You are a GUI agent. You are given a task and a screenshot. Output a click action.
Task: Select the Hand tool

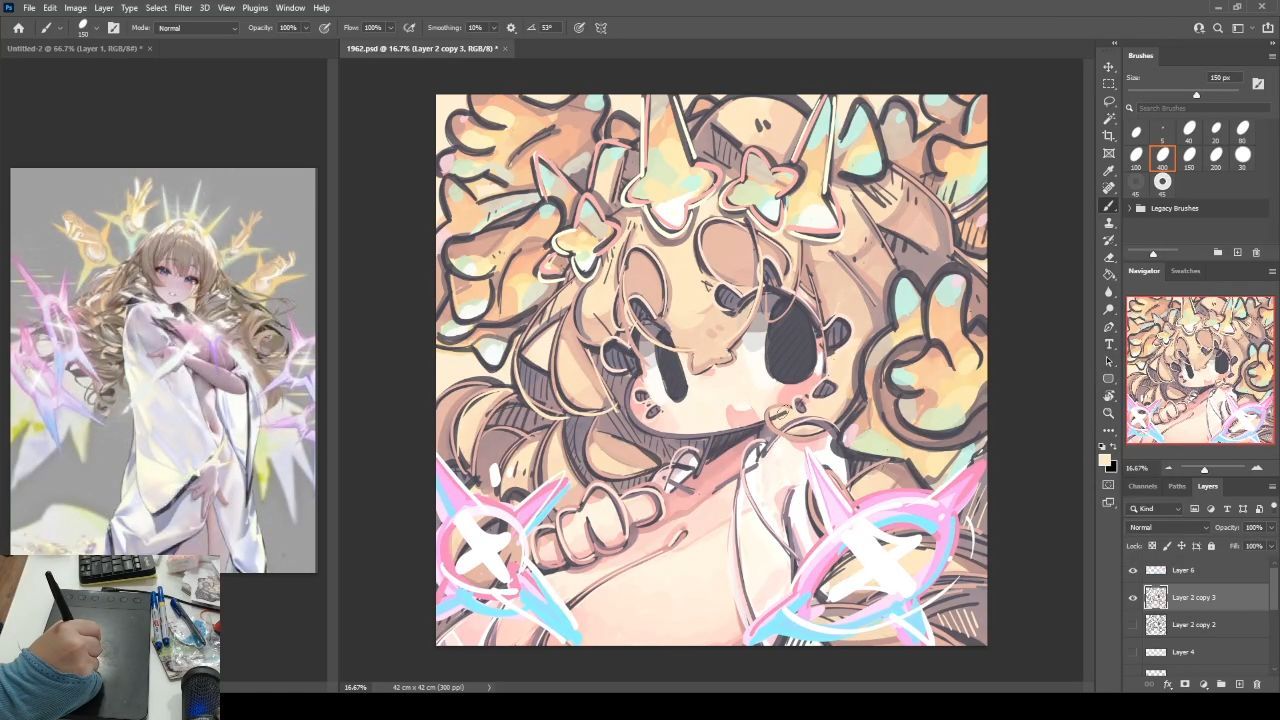point(1108,396)
